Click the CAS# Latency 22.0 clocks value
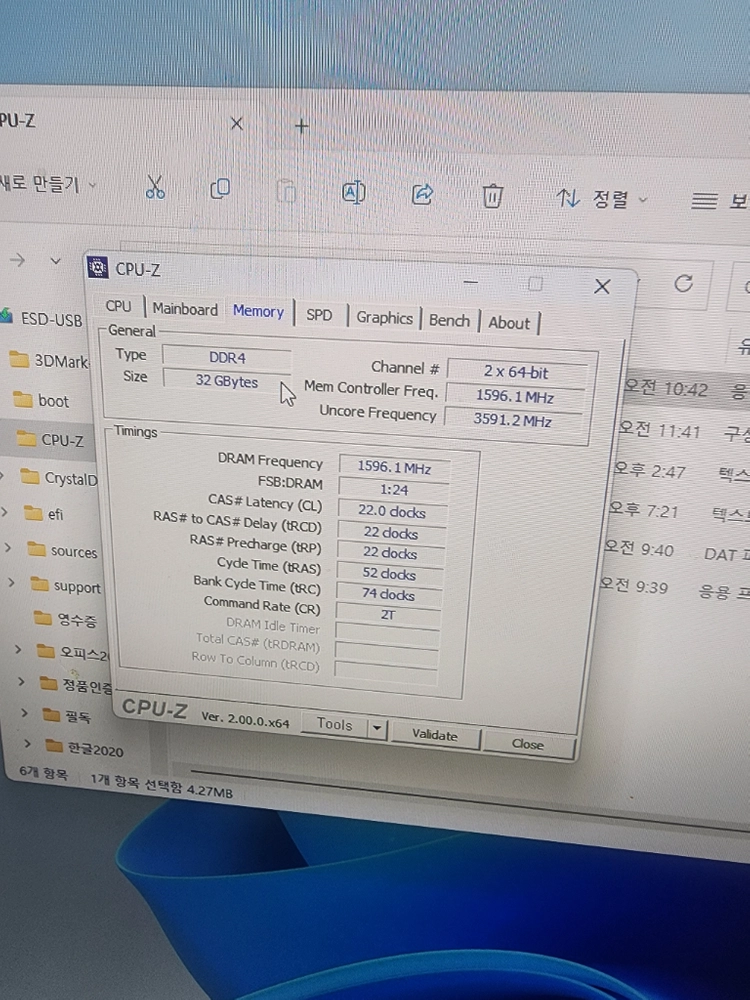750x1000 pixels. [x=392, y=511]
